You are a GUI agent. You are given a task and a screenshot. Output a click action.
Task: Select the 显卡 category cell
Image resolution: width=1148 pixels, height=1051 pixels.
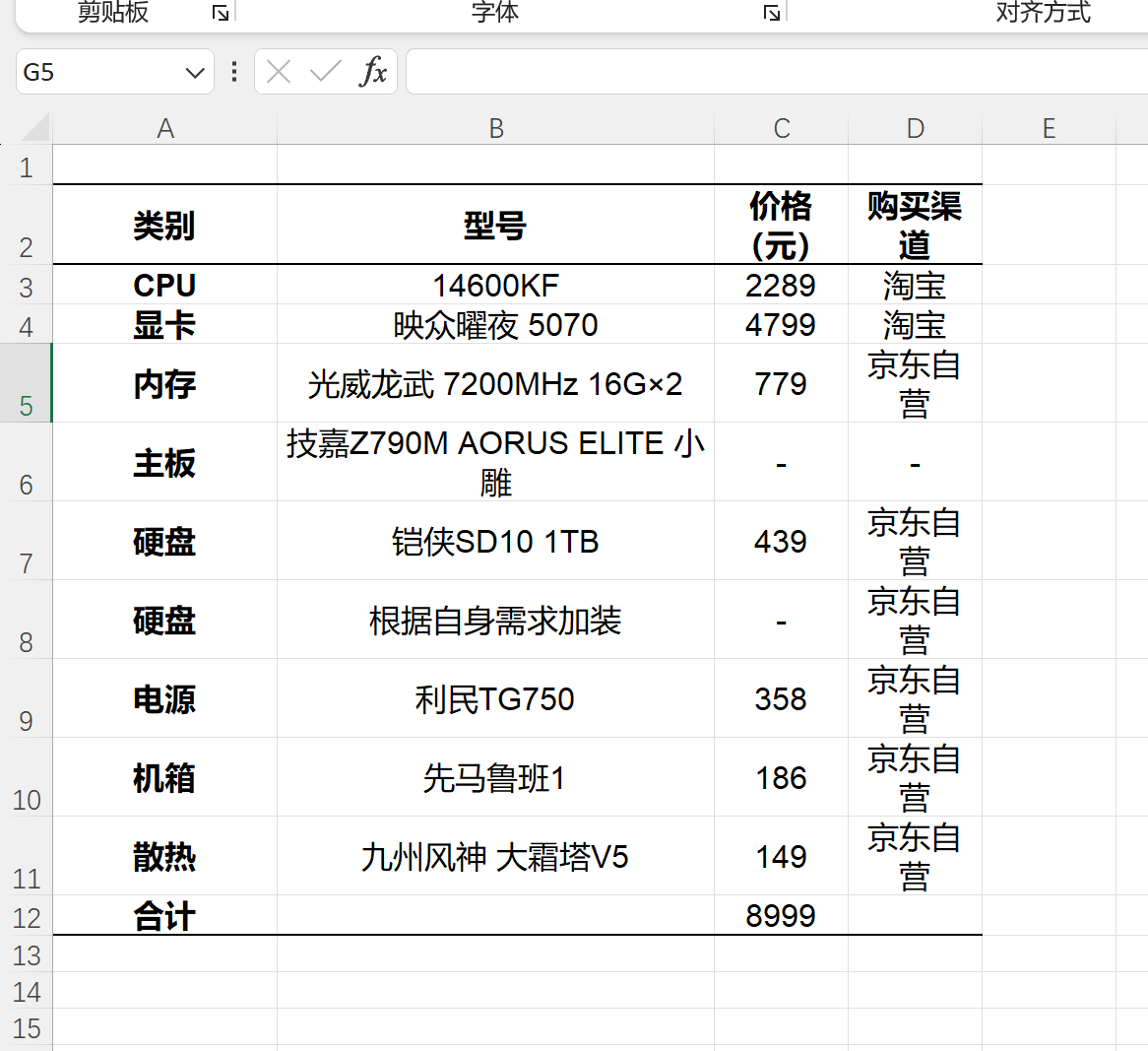coord(165,324)
